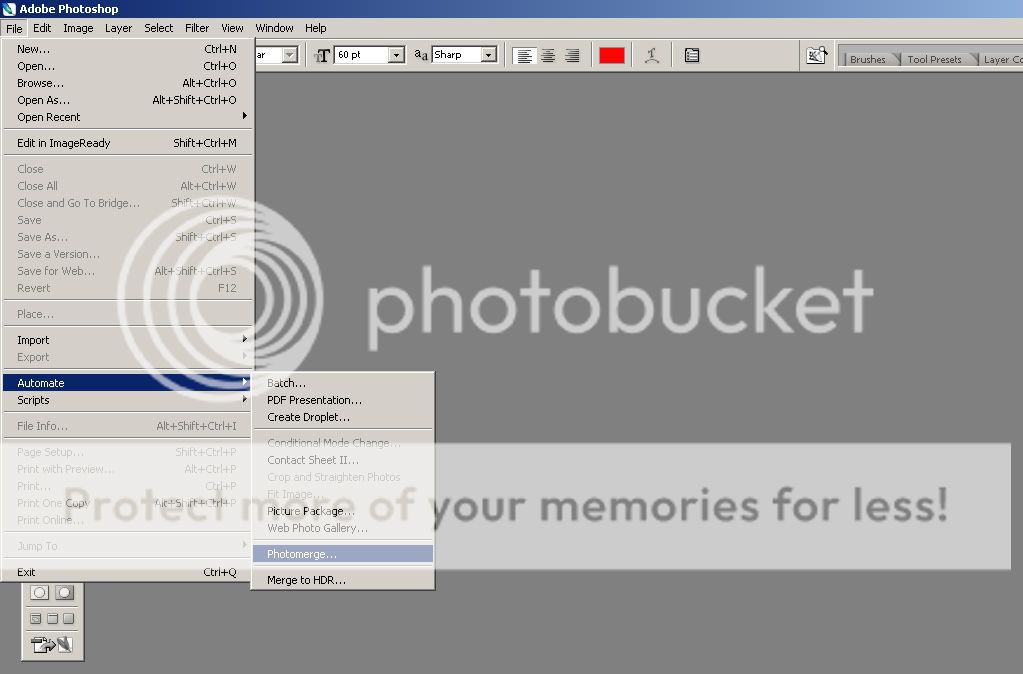Expand the Import submenu
The image size is (1023, 674).
[129, 340]
